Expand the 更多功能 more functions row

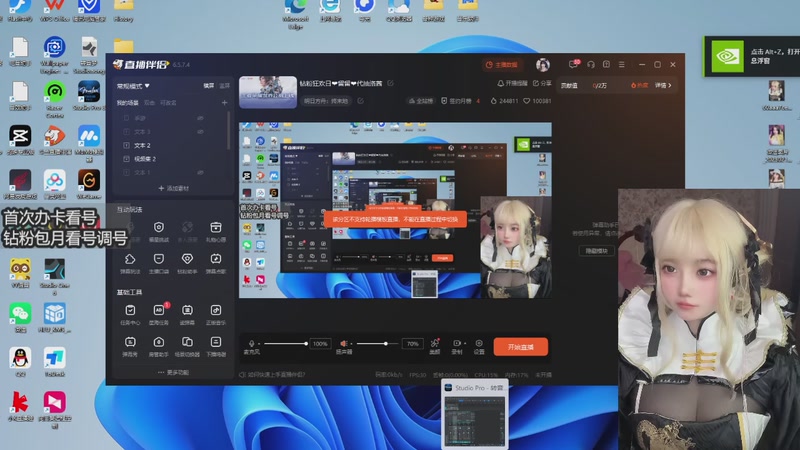pyautogui.click(x=173, y=372)
